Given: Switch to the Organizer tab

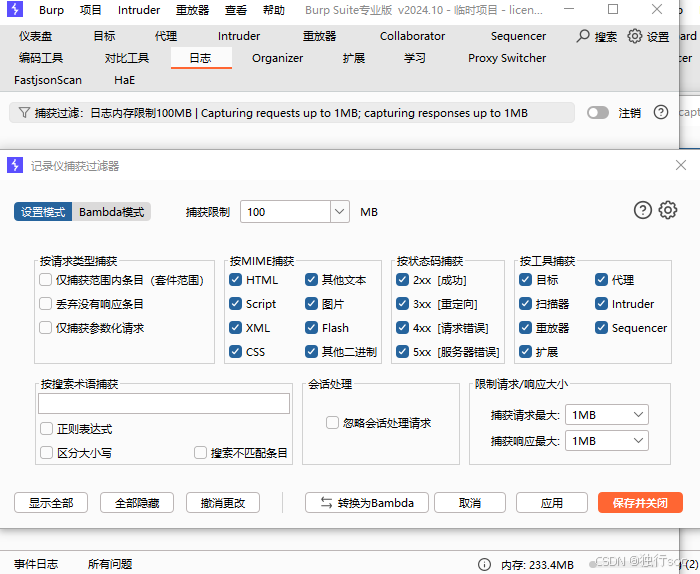Looking at the screenshot, I should tap(277, 58).
